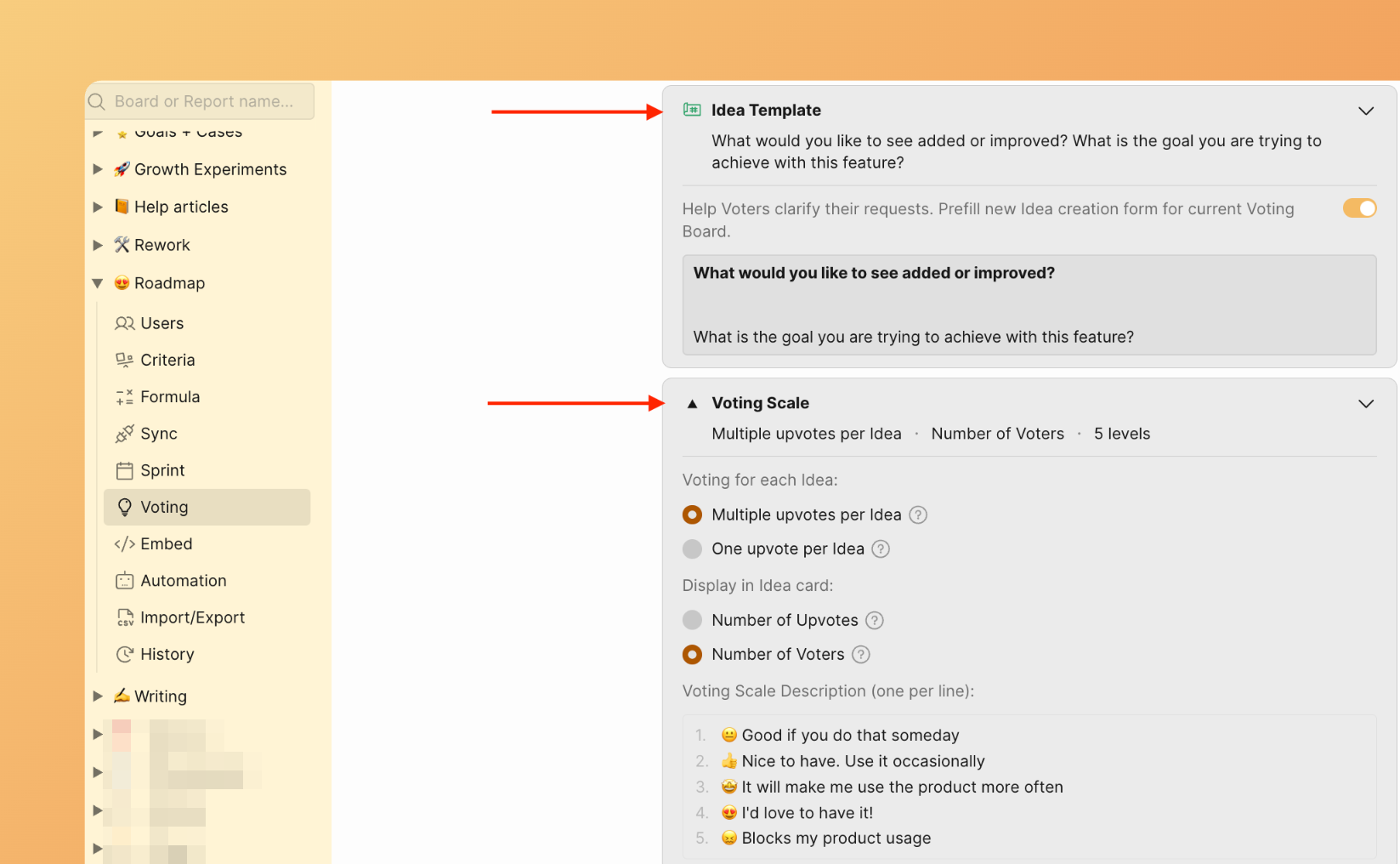Select One upvote per Idea
The image size is (1400, 864).
coord(692,549)
